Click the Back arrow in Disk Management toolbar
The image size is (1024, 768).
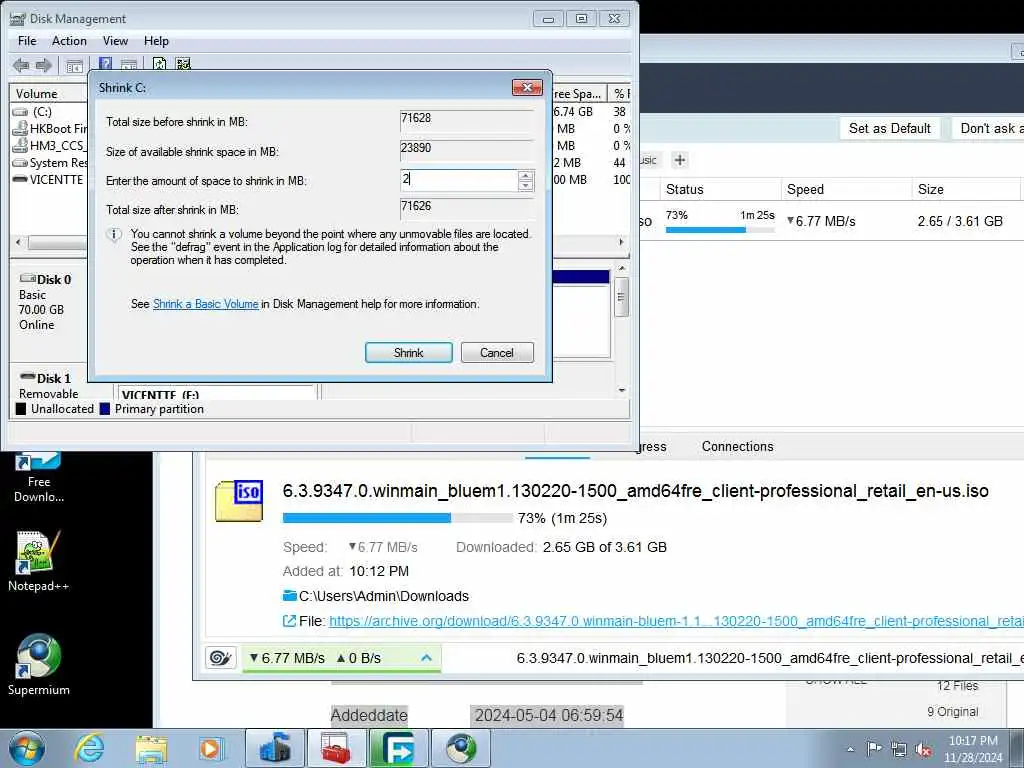point(21,65)
